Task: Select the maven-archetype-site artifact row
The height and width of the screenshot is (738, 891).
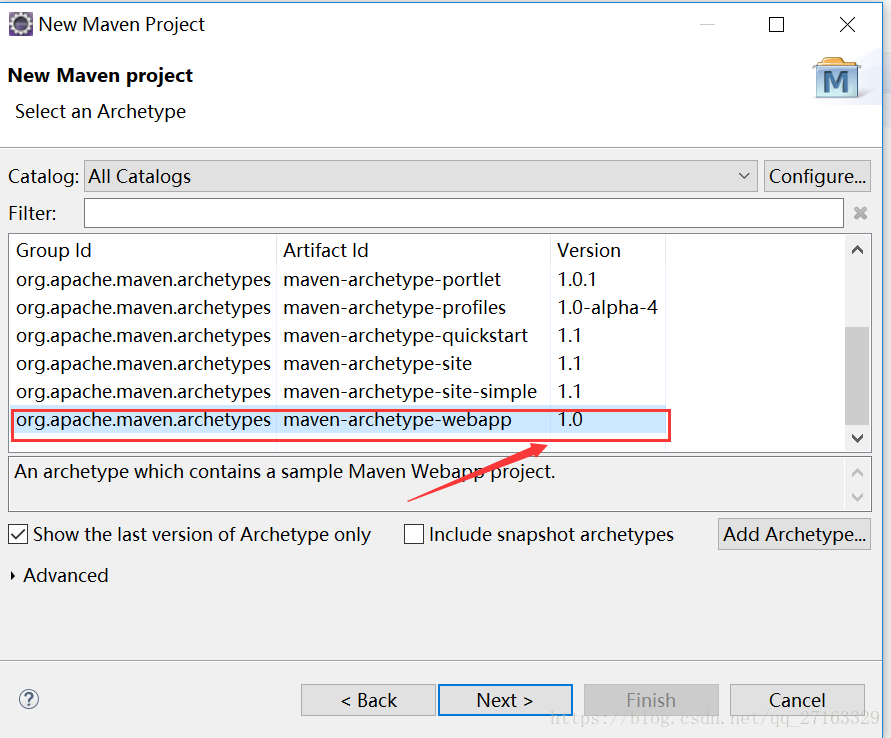Action: pos(338,363)
